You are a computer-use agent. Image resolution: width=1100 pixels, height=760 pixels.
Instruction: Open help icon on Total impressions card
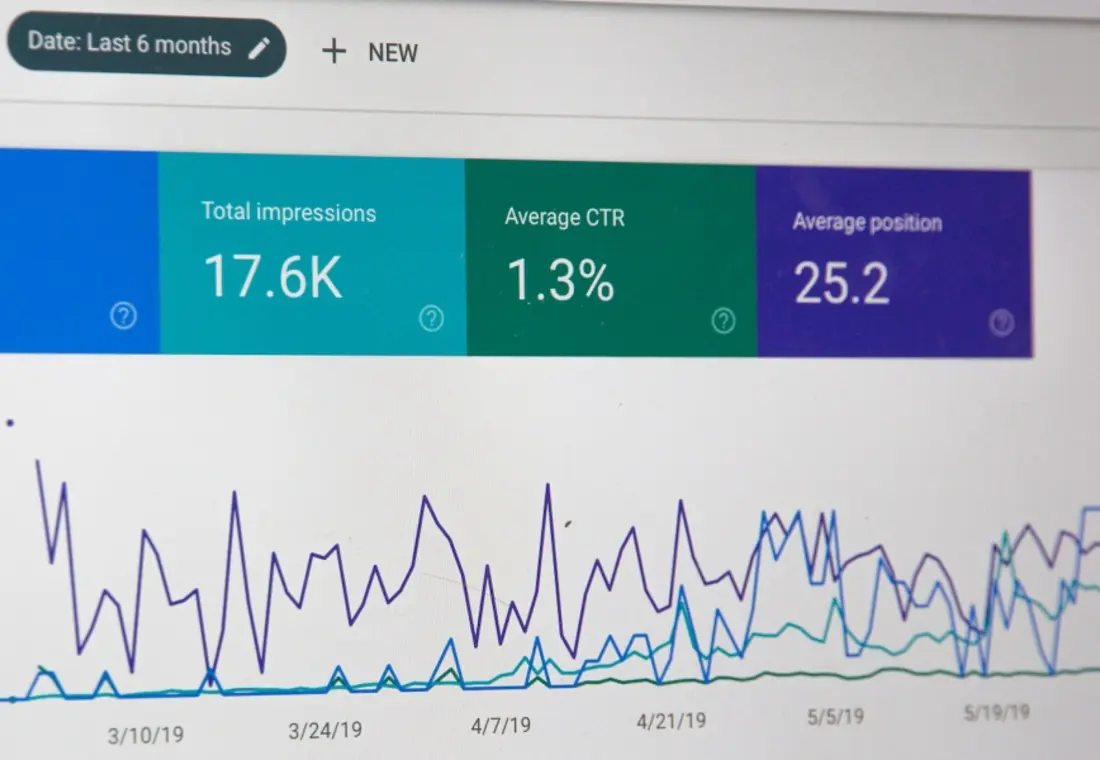pos(431,319)
